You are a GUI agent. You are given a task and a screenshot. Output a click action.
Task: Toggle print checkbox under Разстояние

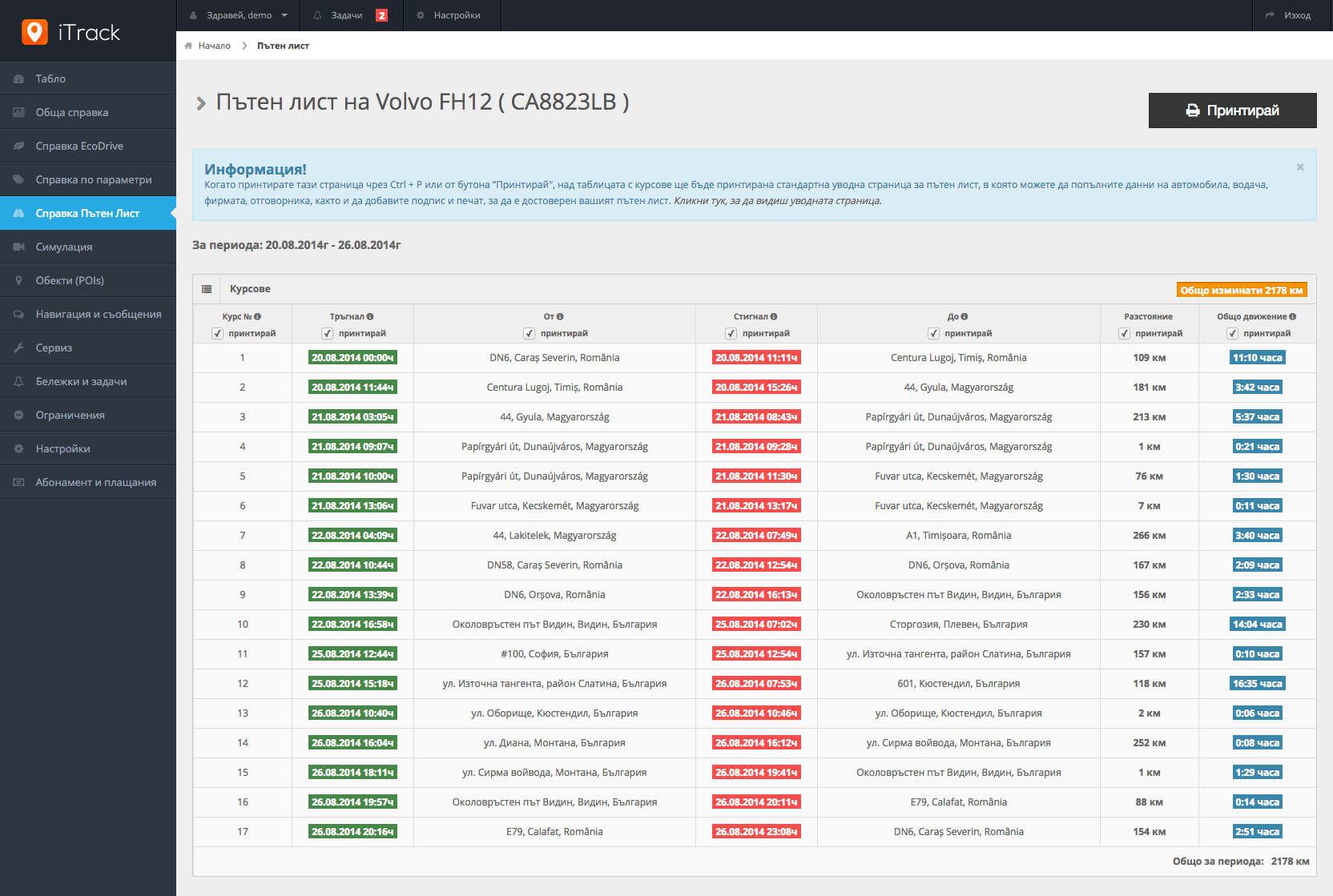coord(1124,333)
